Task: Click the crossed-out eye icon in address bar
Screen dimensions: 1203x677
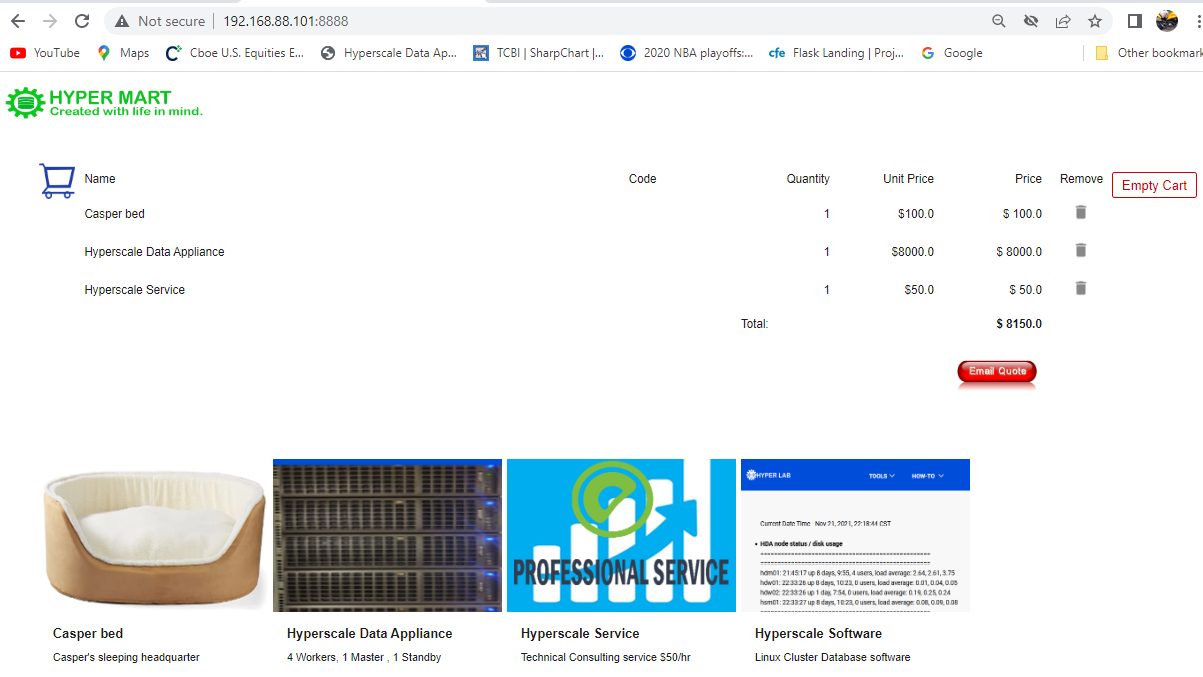Action: click(1031, 21)
